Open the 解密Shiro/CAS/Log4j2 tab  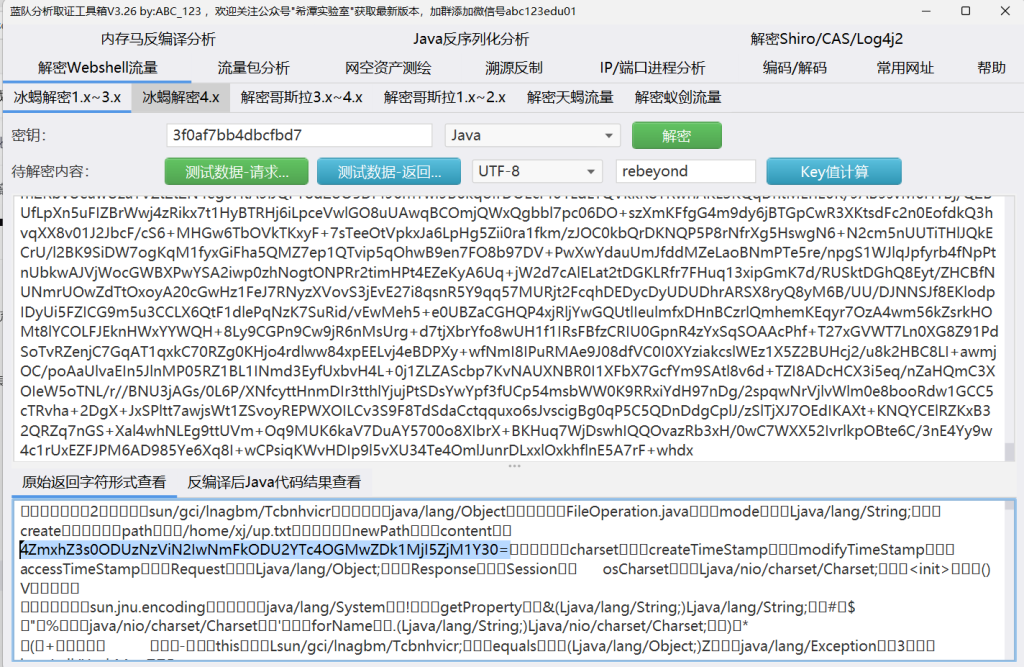point(826,40)
